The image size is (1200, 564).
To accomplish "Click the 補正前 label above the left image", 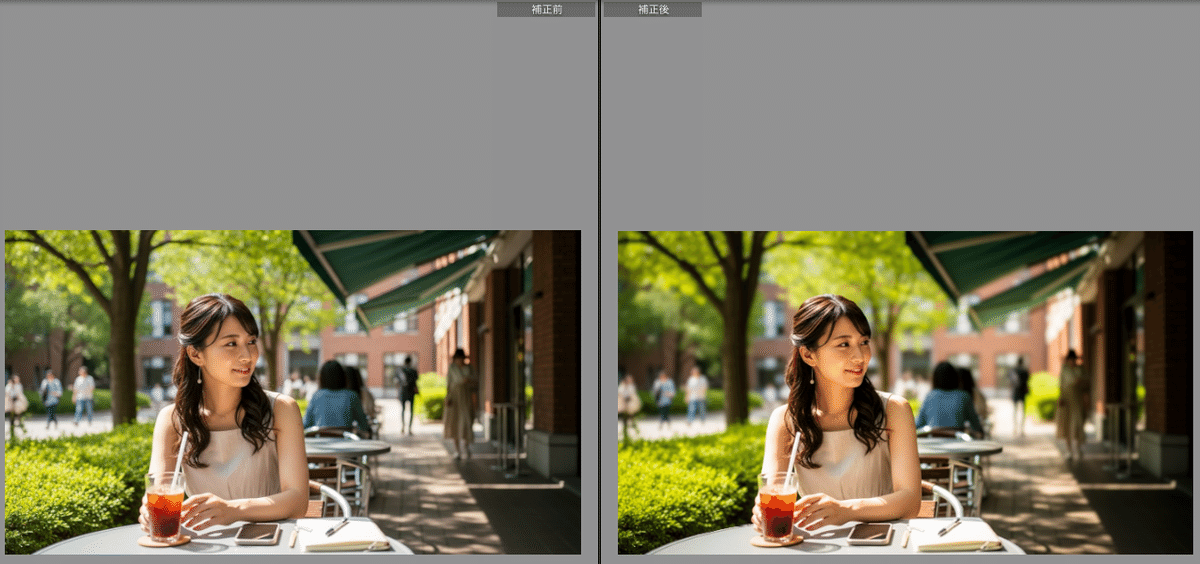I will 546,9.
